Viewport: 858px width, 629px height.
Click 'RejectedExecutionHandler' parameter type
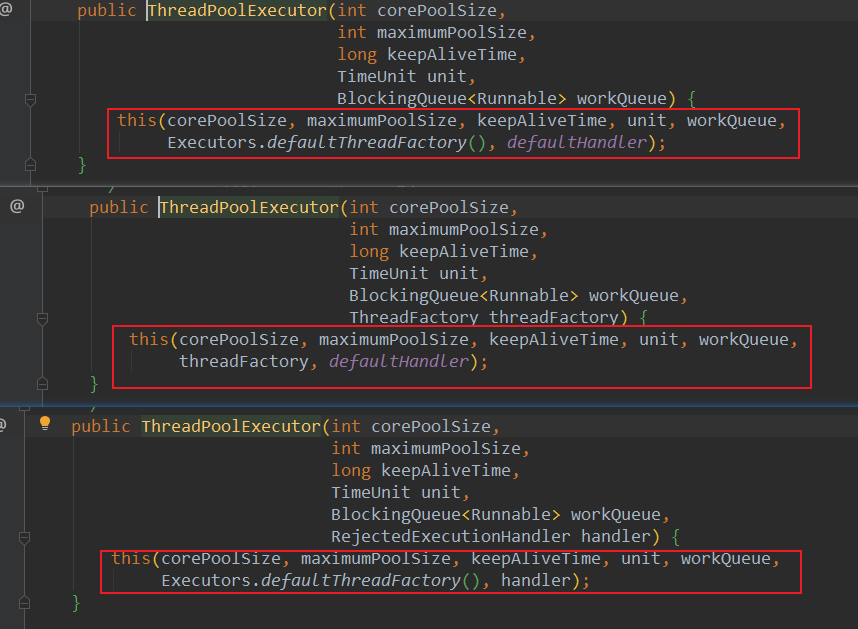pos(450,536)
